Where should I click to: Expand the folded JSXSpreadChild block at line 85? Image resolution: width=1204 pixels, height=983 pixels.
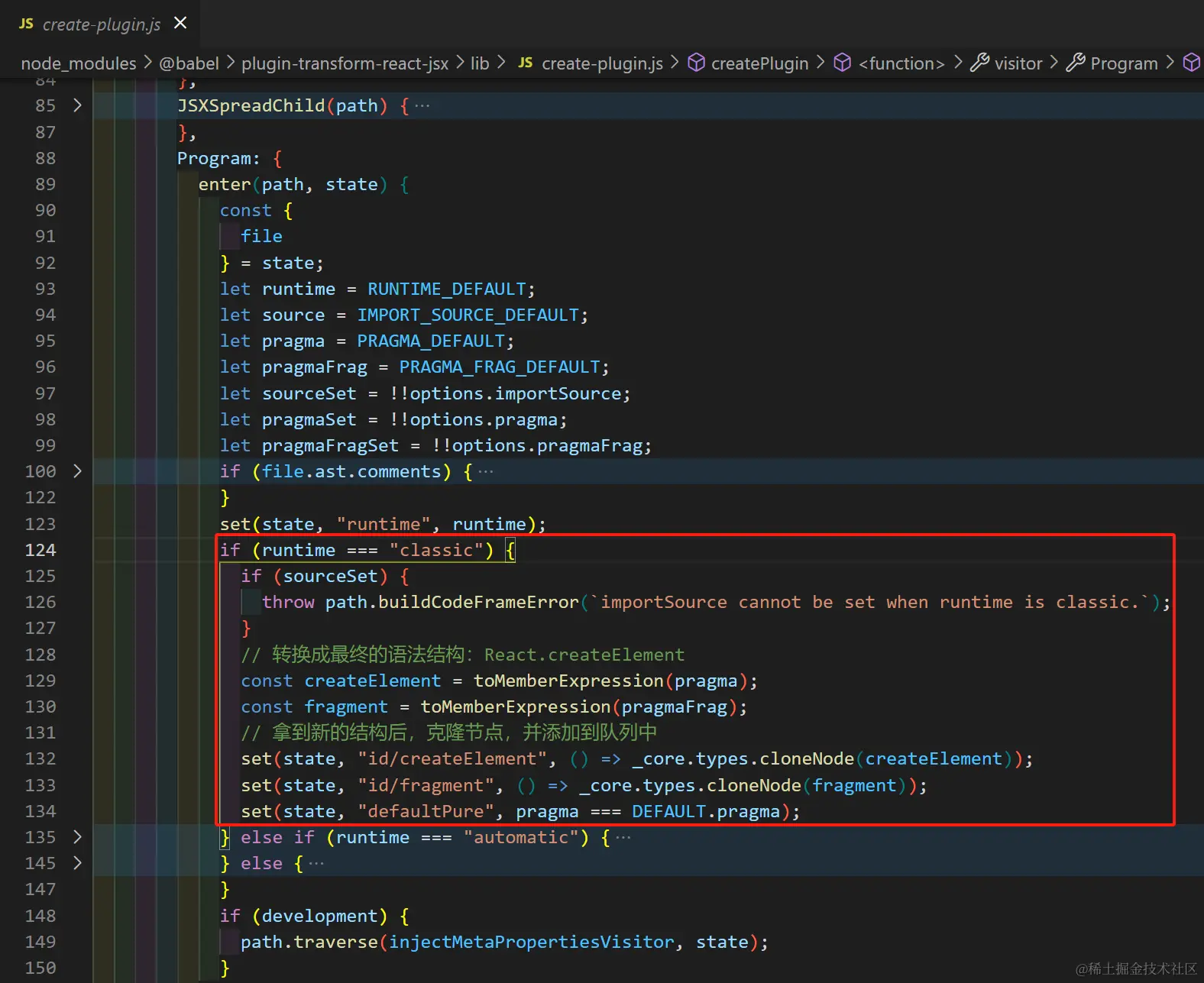click(77, 105)
